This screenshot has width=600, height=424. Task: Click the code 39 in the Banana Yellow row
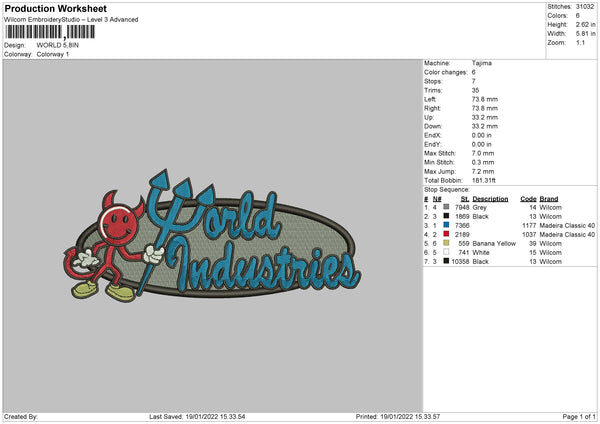[x=533, y=244]
